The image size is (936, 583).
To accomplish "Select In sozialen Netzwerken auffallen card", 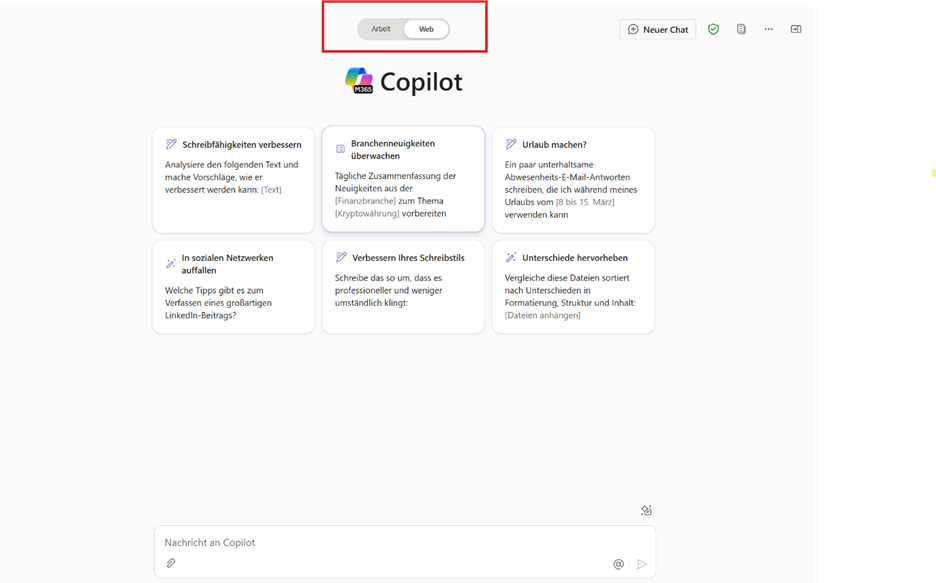I will (x=233, y=287).
